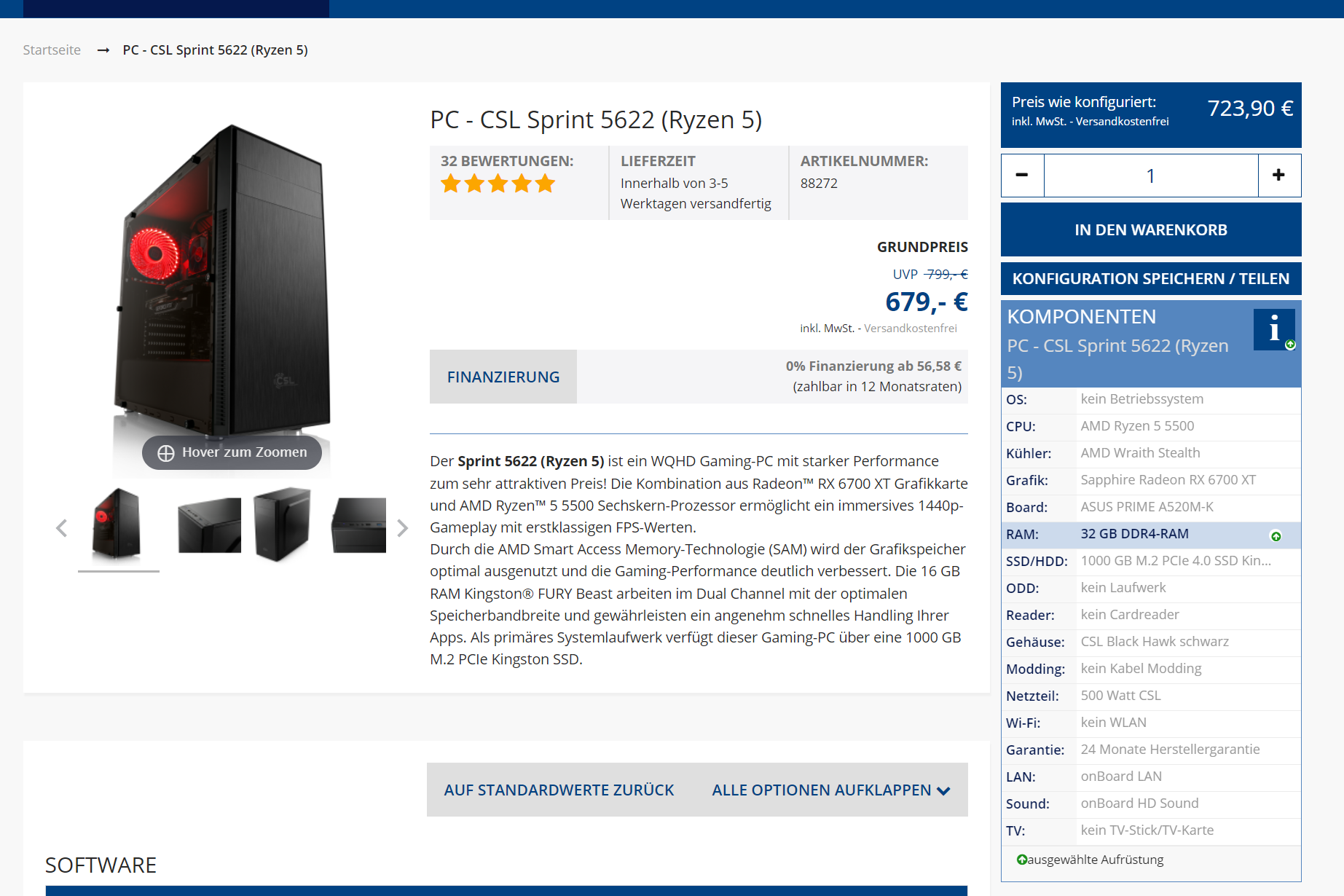Click green upgrade icon in RAM row
Viewport: 1344px width, 896px height.
tap(1276, 536)
